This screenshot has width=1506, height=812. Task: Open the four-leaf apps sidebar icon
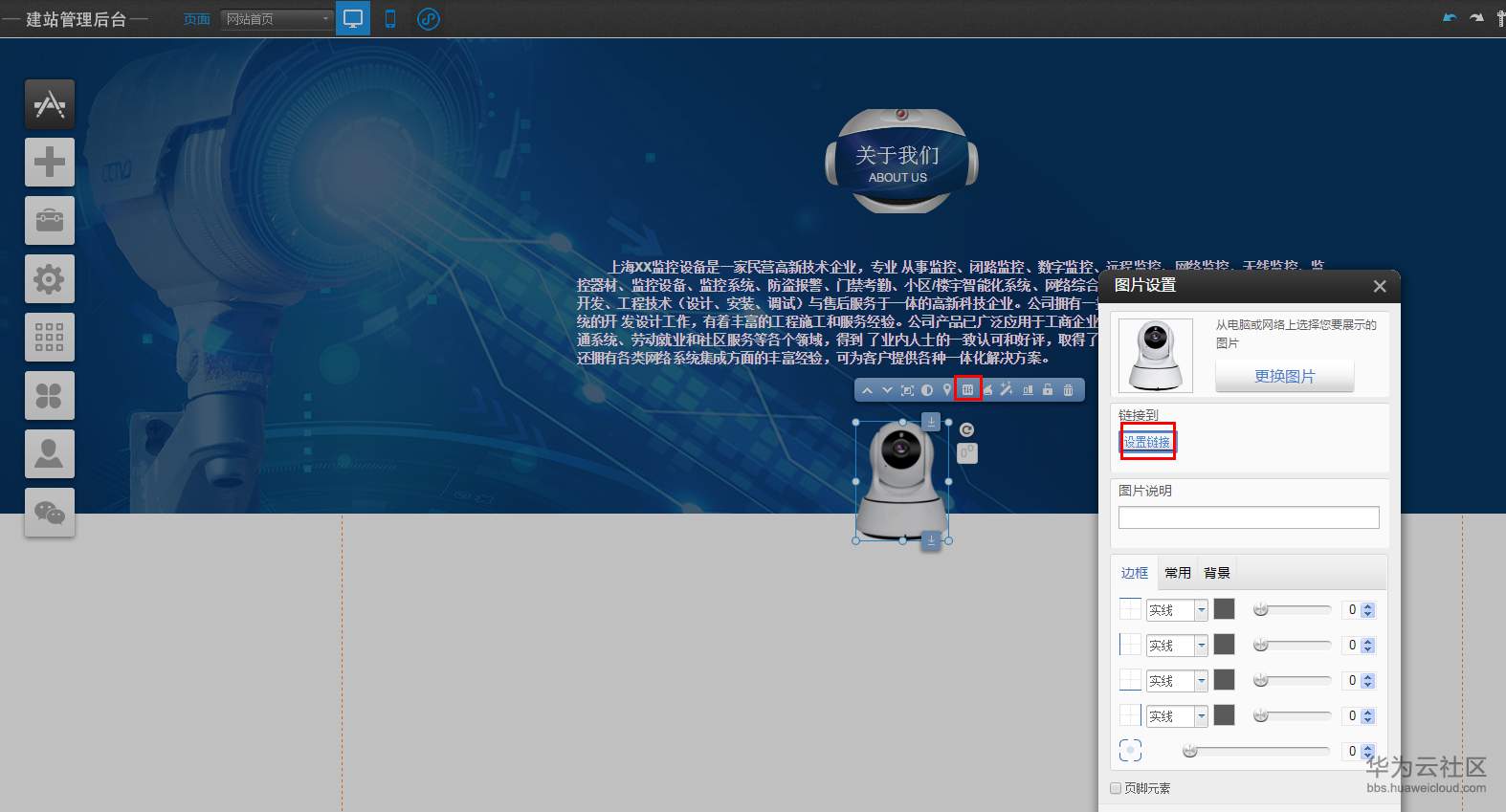[x=50, y=396]
